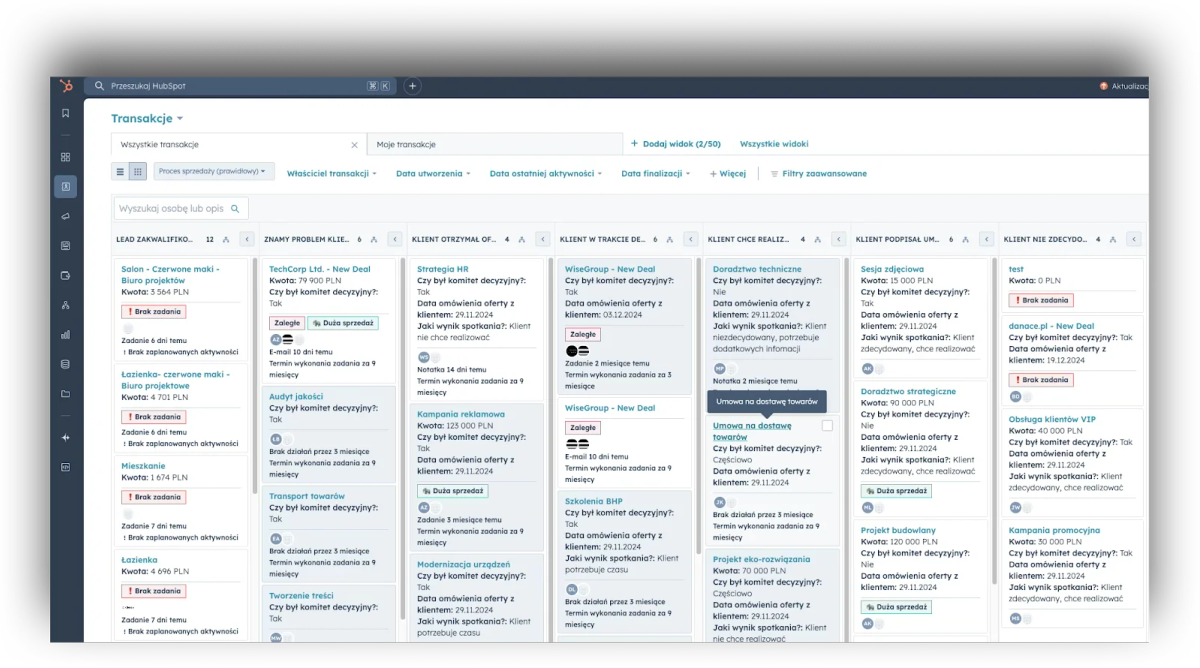Image resolution: width=1200 pixels, height=668 pixels.
Task: Open the library folder sidebar icon
Action: click(x=66, y=394)
